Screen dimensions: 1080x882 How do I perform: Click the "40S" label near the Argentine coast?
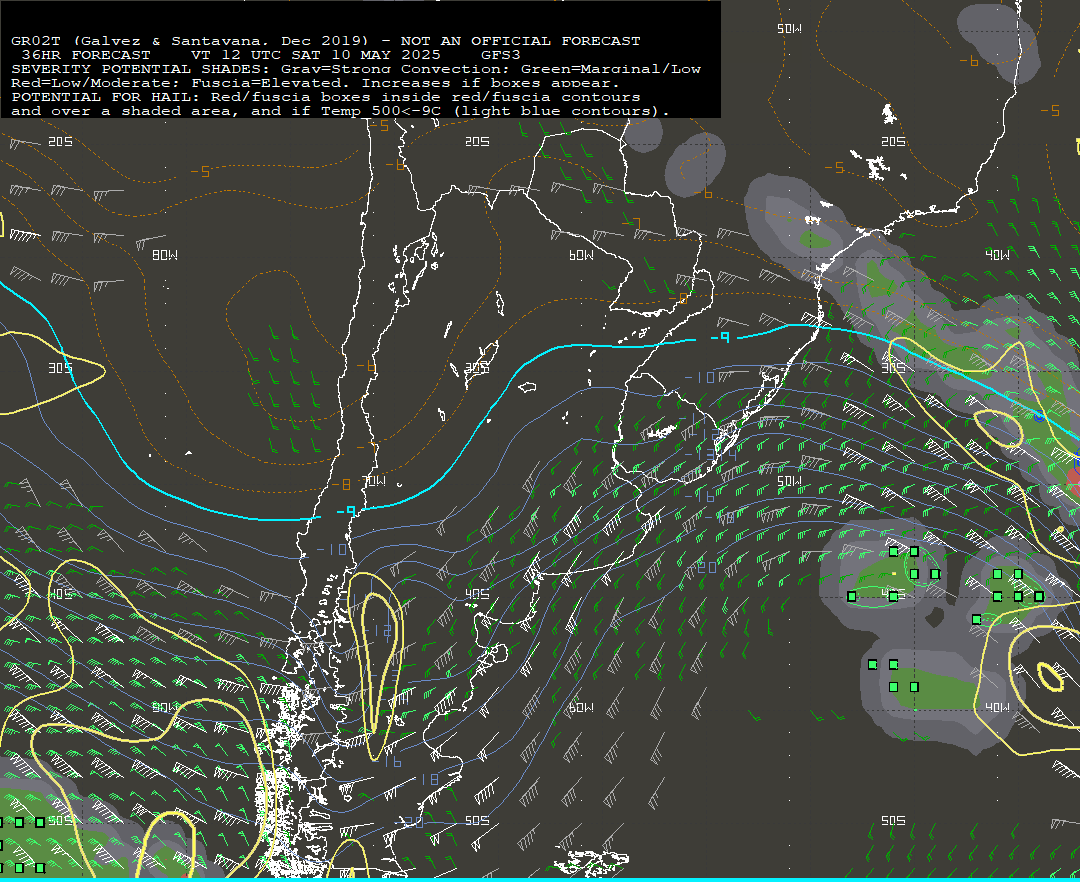477,594
